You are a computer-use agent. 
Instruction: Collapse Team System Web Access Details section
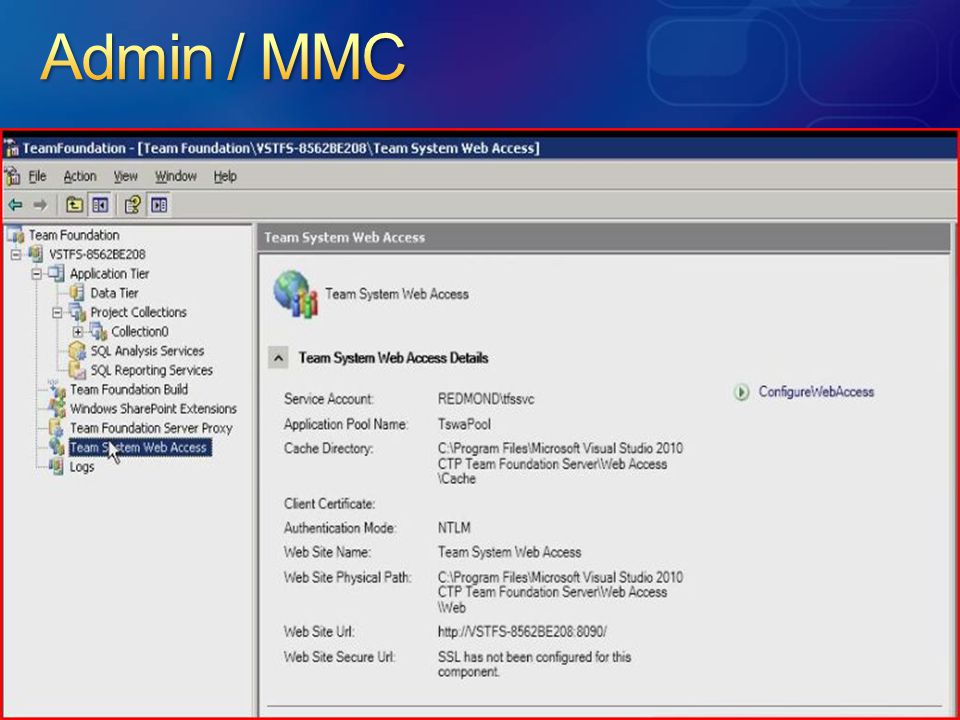(x=278, y=358)
